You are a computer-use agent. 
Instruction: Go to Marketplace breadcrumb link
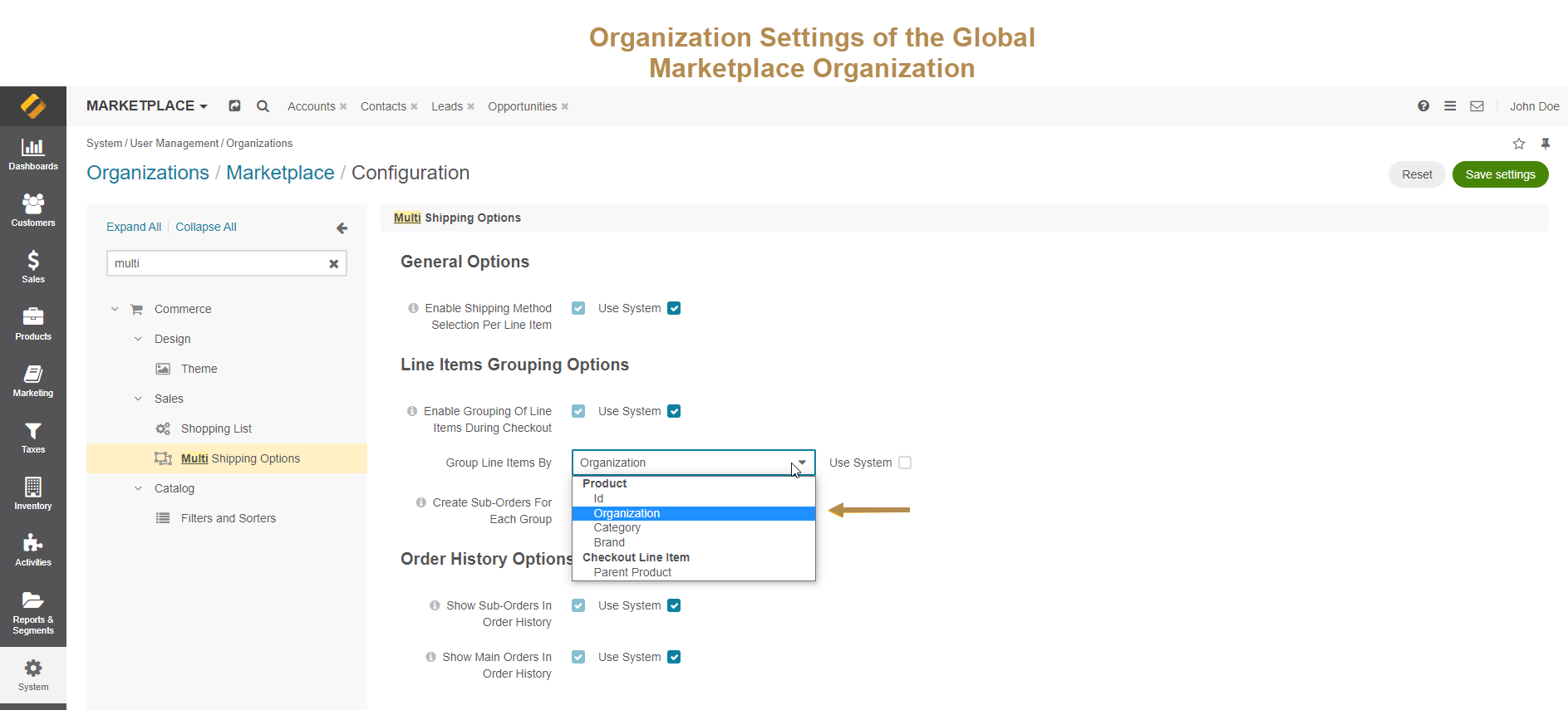coord(280,173)
